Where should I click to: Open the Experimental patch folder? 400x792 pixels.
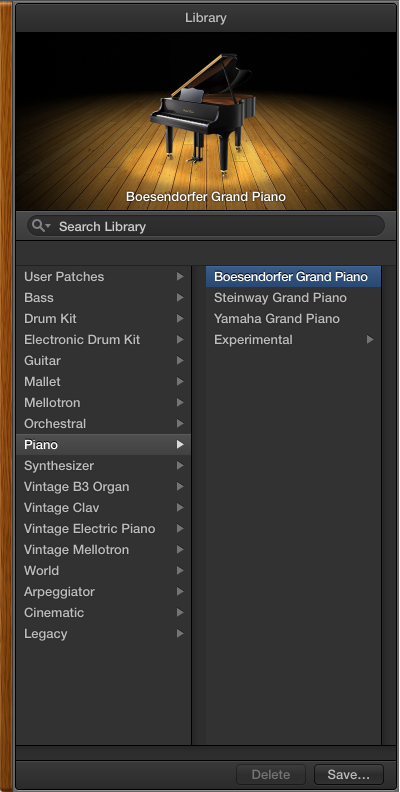[x=293, y=339]
